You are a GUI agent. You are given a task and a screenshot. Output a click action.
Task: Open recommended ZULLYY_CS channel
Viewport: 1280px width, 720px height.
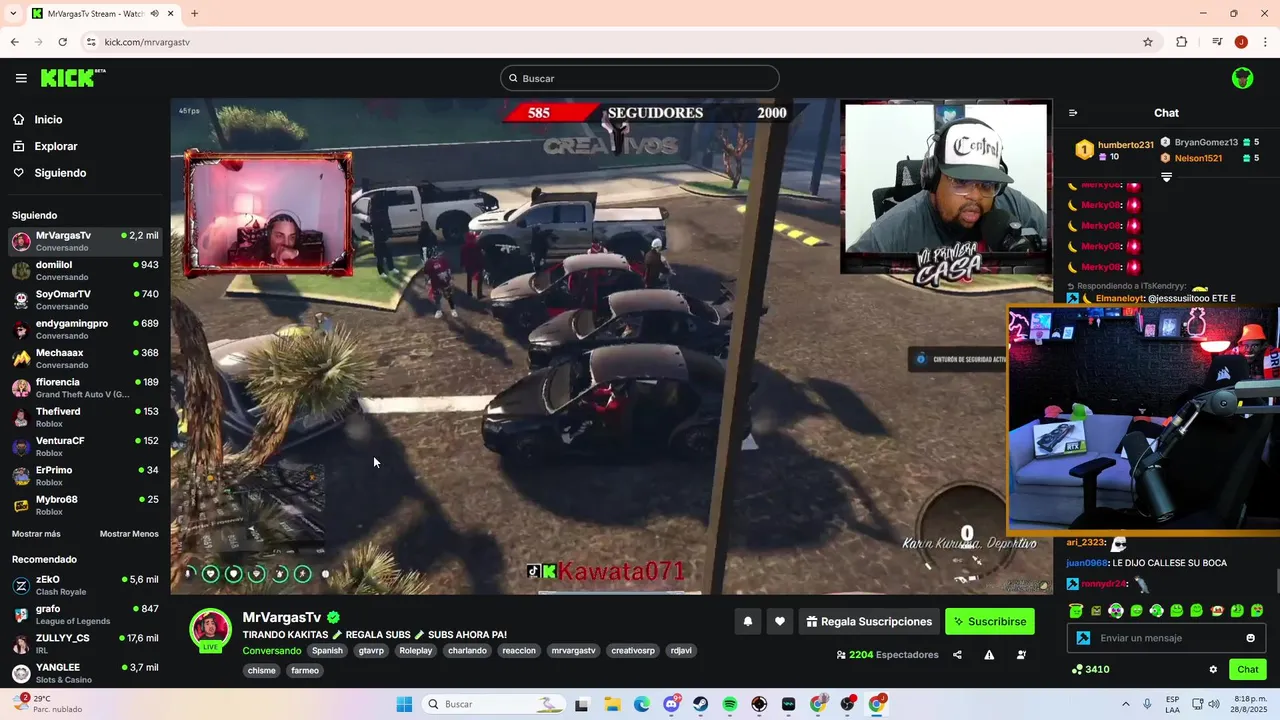[85, 644]
